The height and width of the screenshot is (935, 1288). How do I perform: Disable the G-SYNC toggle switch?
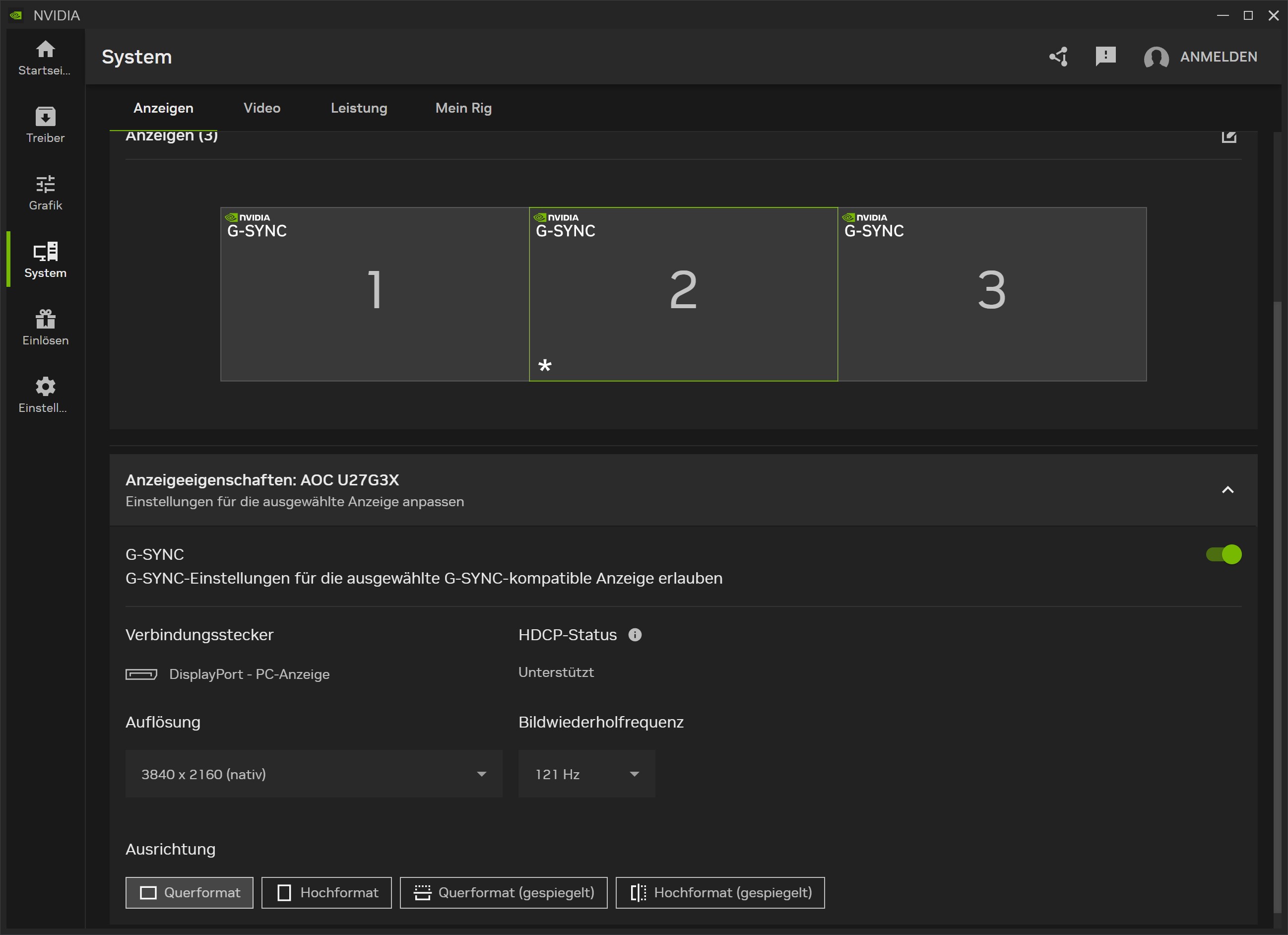tap(1224, 554)
